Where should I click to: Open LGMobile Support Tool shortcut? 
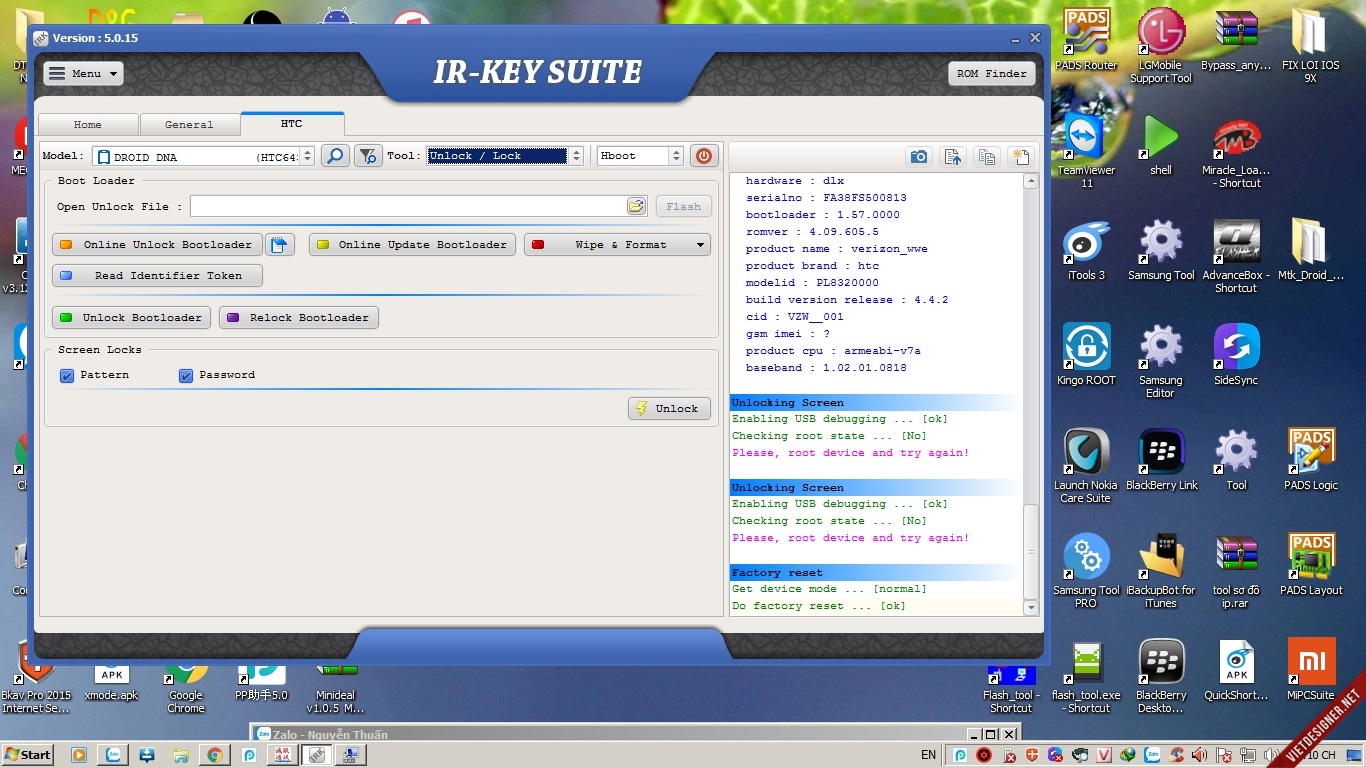pyautogui.click(x=1161, y=46)
